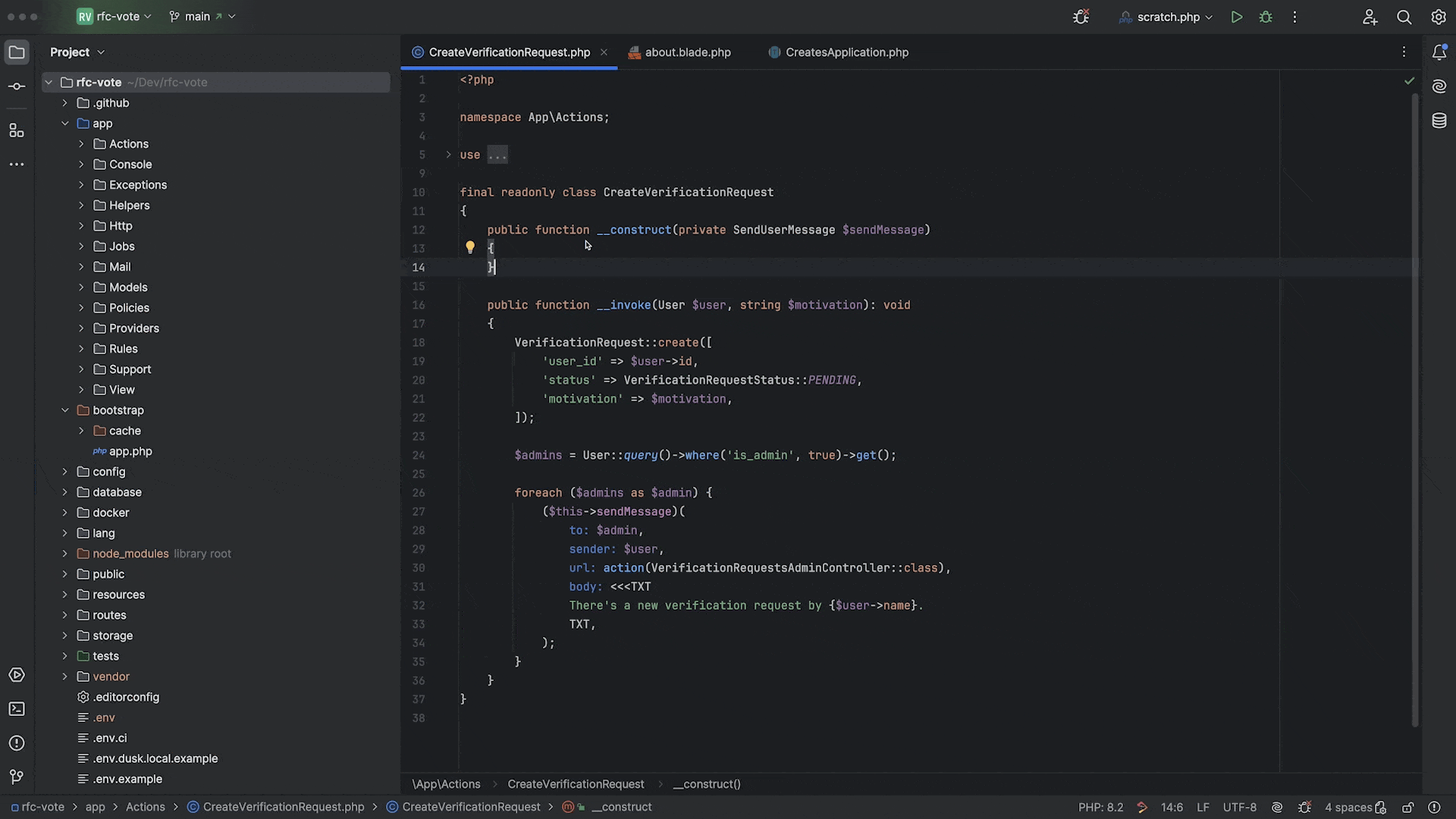Viewport: 1456px width, 819px height.
Task: Switch to the CreatesApplication.php tab
Action: click(x=846, y=52)
